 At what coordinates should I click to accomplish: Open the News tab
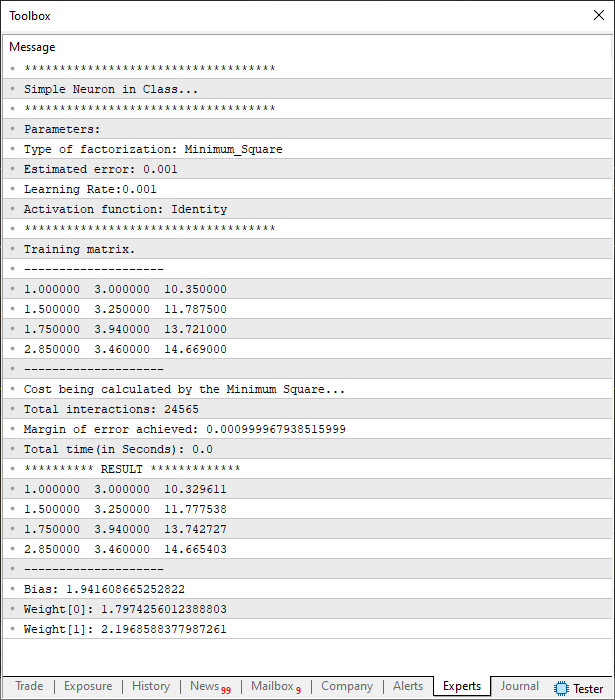[209, 686]
